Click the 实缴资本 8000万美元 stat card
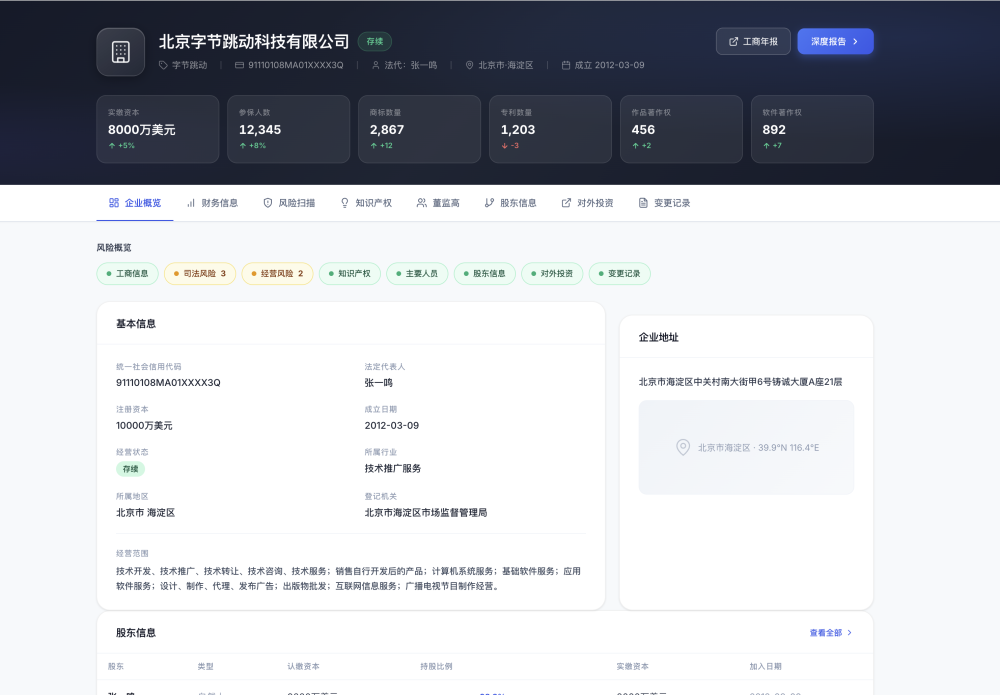 [x=158, y=129]
